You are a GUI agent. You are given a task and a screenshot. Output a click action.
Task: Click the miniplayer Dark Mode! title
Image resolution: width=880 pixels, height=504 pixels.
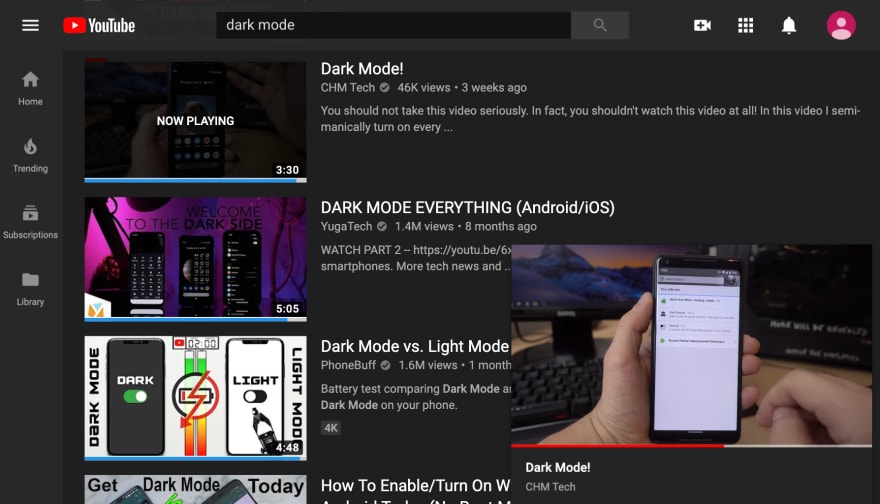557,468
